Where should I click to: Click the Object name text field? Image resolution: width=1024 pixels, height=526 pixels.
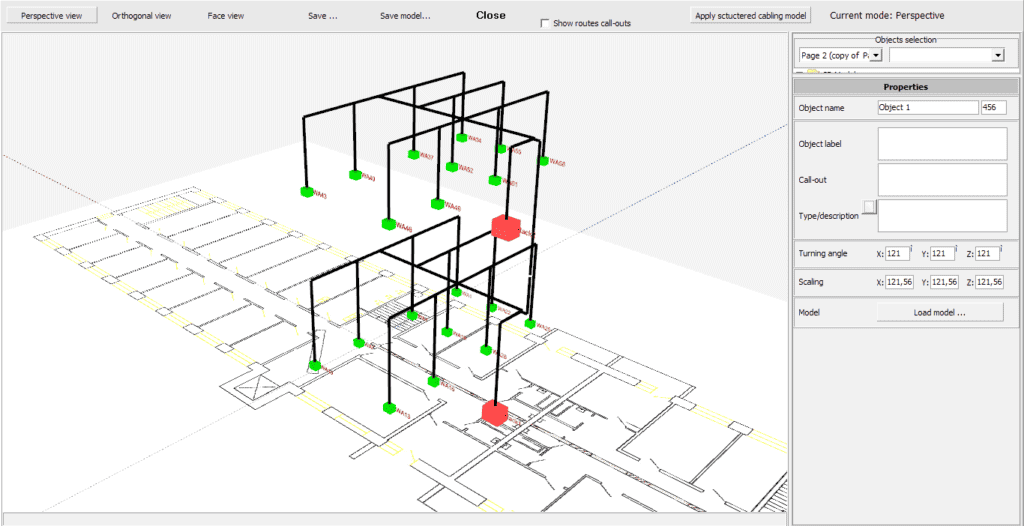[x=926, y=107]
